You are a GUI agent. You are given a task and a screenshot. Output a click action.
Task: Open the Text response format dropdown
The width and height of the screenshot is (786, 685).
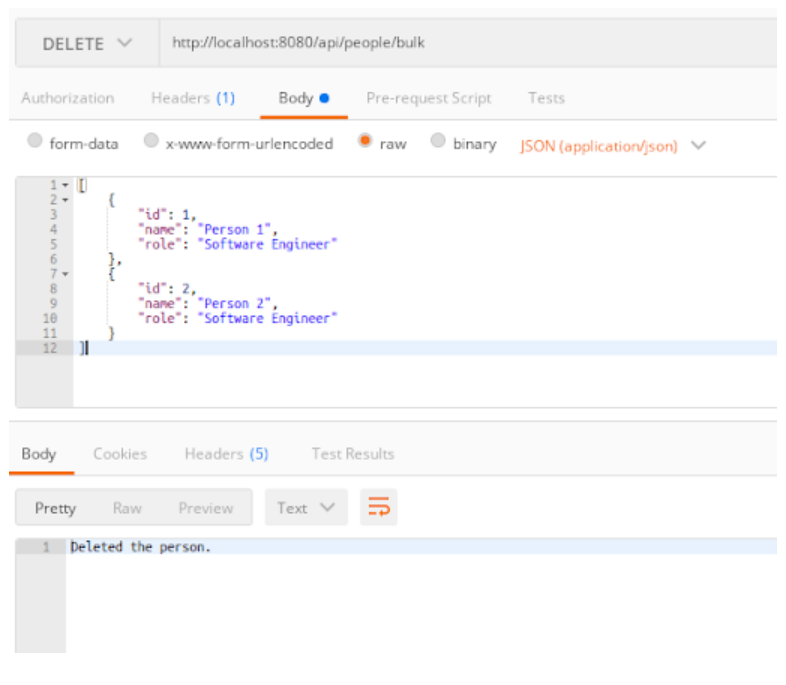tap(306, 507)
